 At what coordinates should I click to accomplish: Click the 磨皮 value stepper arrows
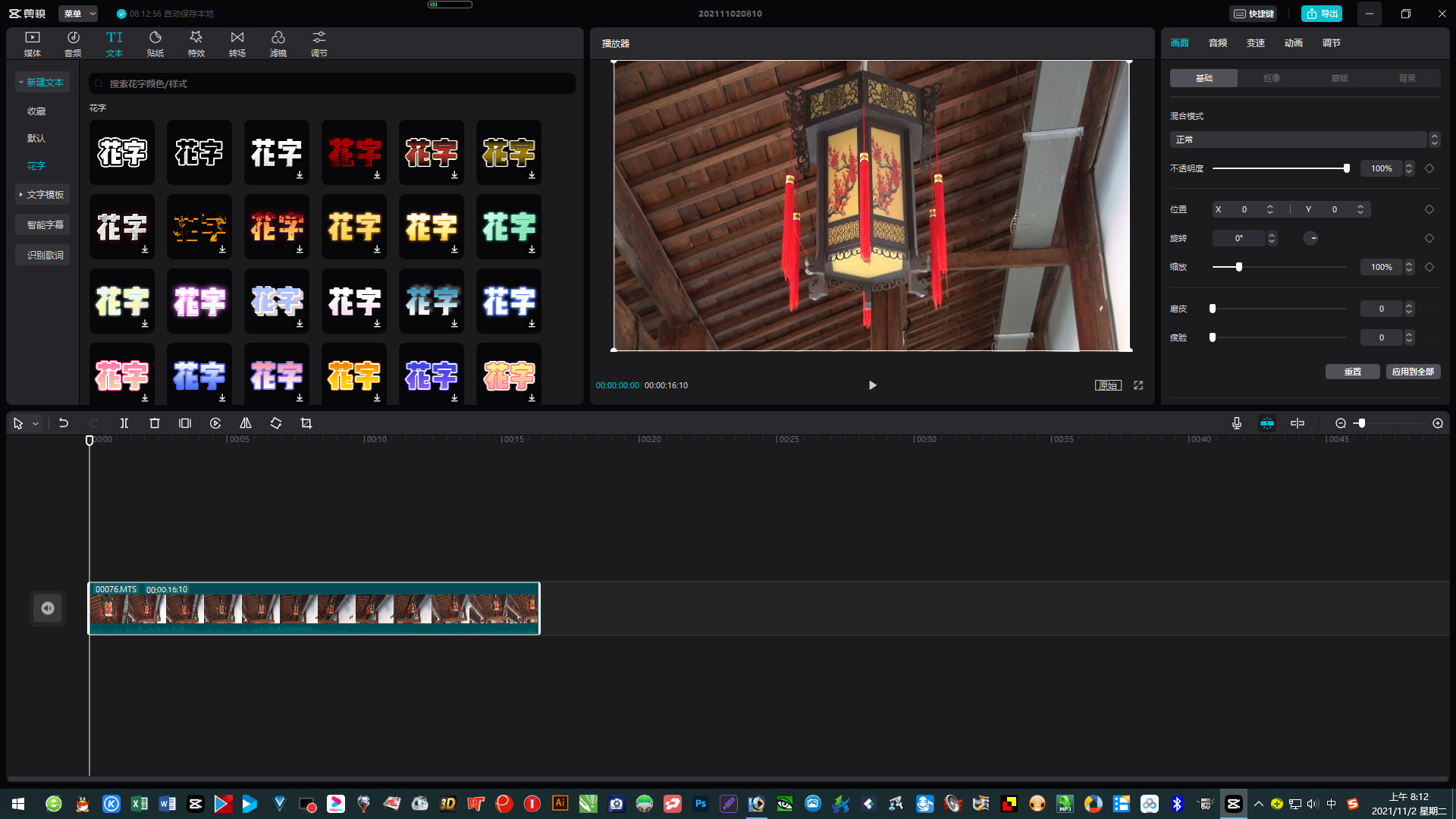coord(1409,309)
